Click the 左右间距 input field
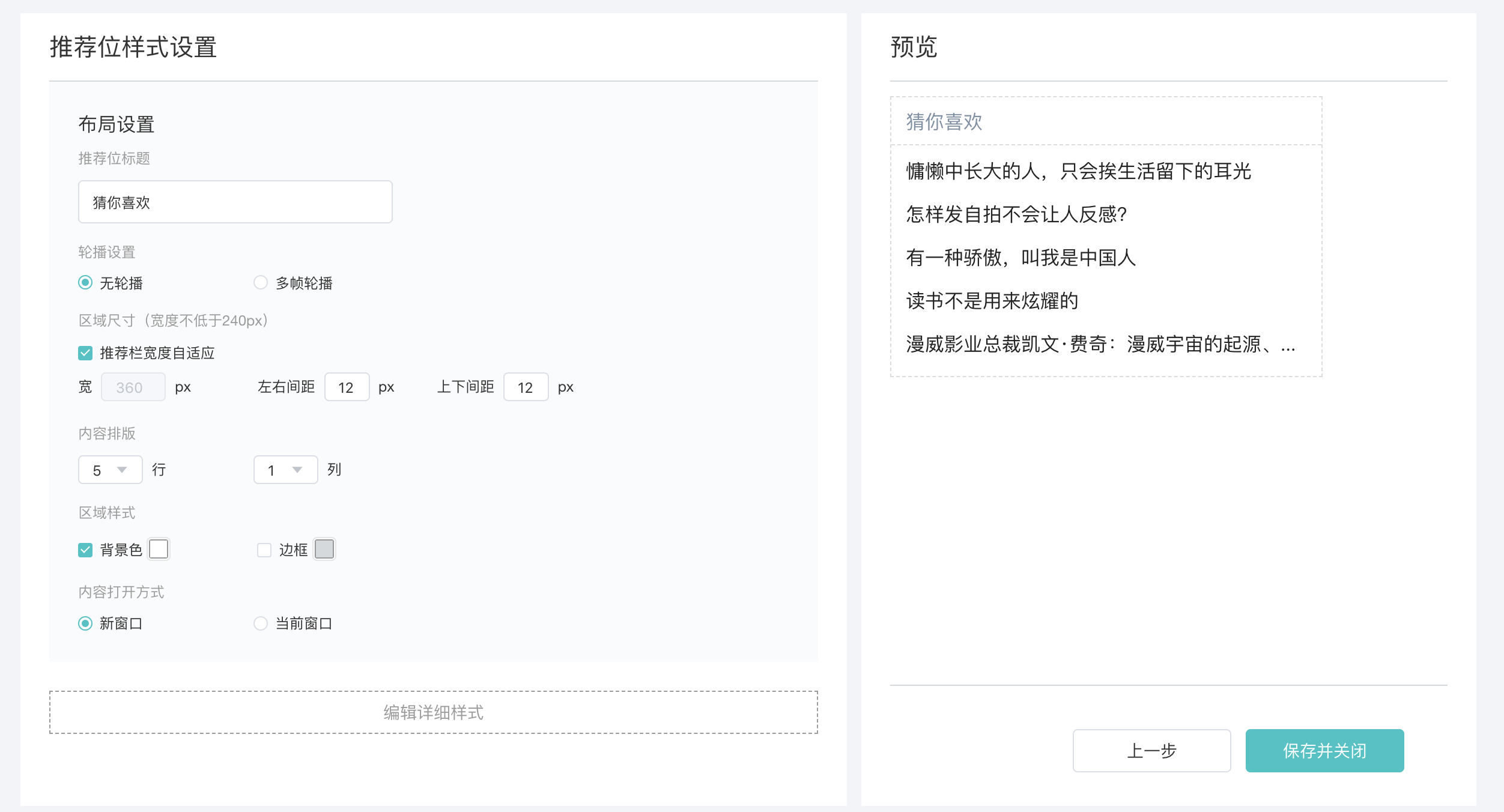The height and width of the screenshot is (812, 1504). click(347, 387)
